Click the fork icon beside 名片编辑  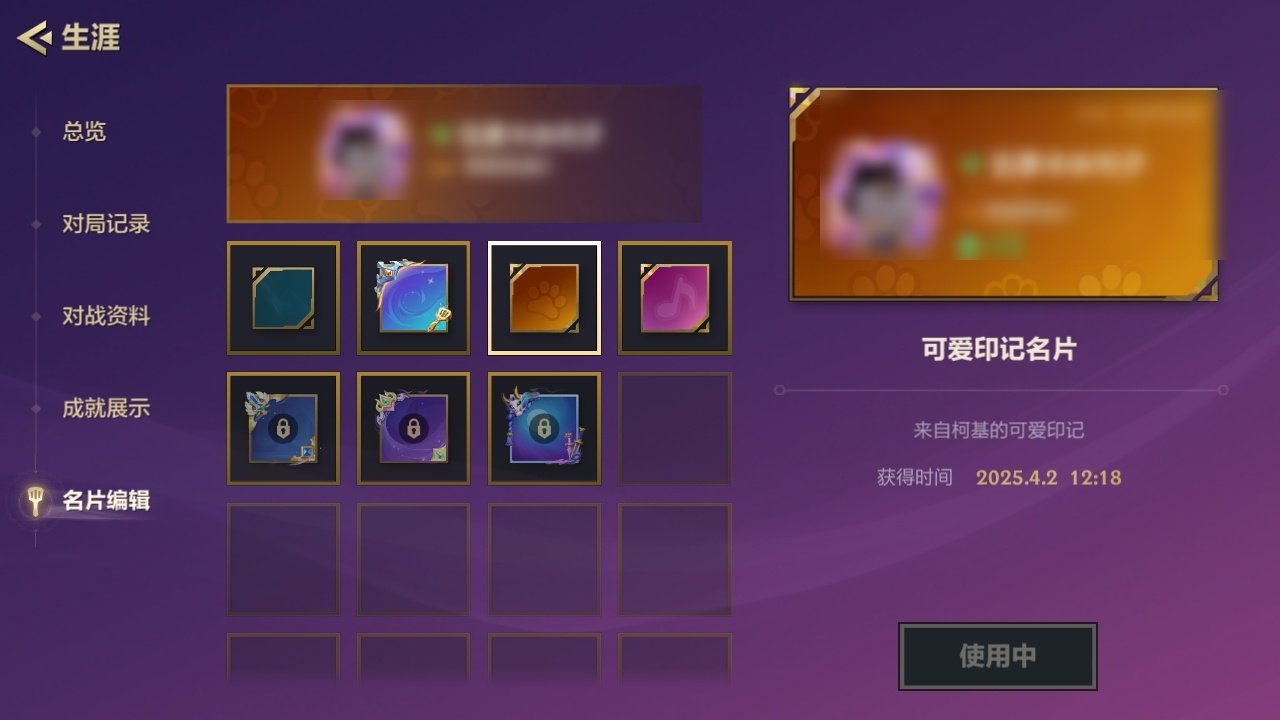[36, 501]
